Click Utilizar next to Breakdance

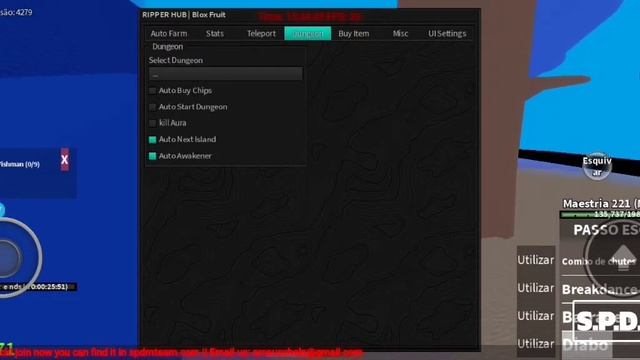click(x=536, y=288)
